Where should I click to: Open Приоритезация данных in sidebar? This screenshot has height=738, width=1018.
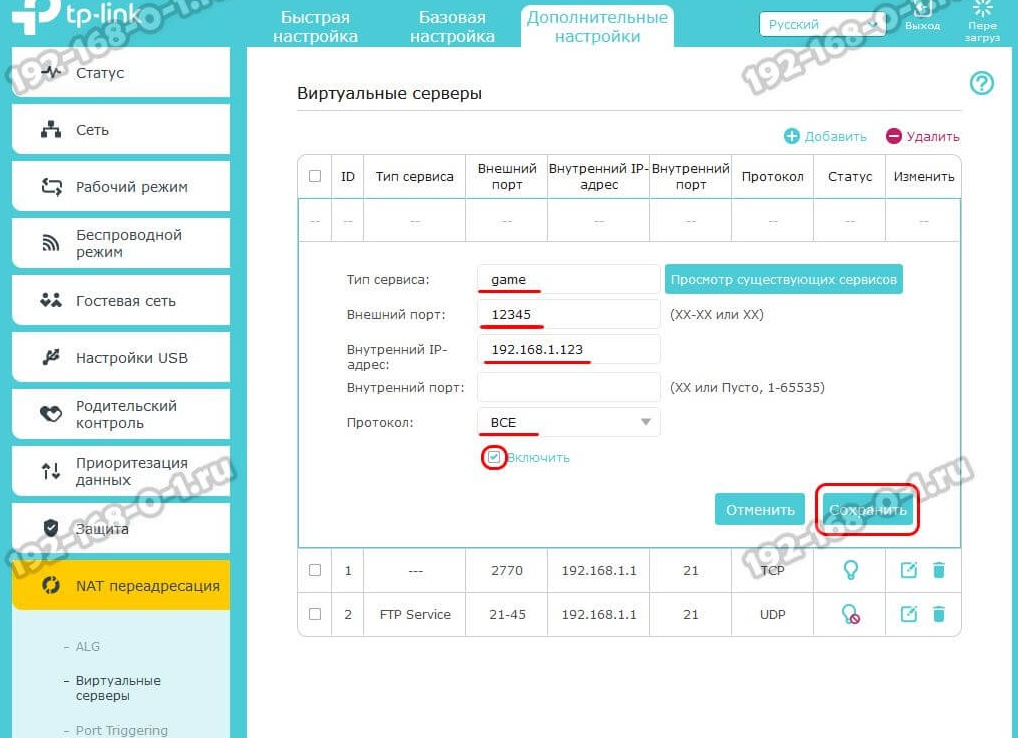[x=121, y=471]
